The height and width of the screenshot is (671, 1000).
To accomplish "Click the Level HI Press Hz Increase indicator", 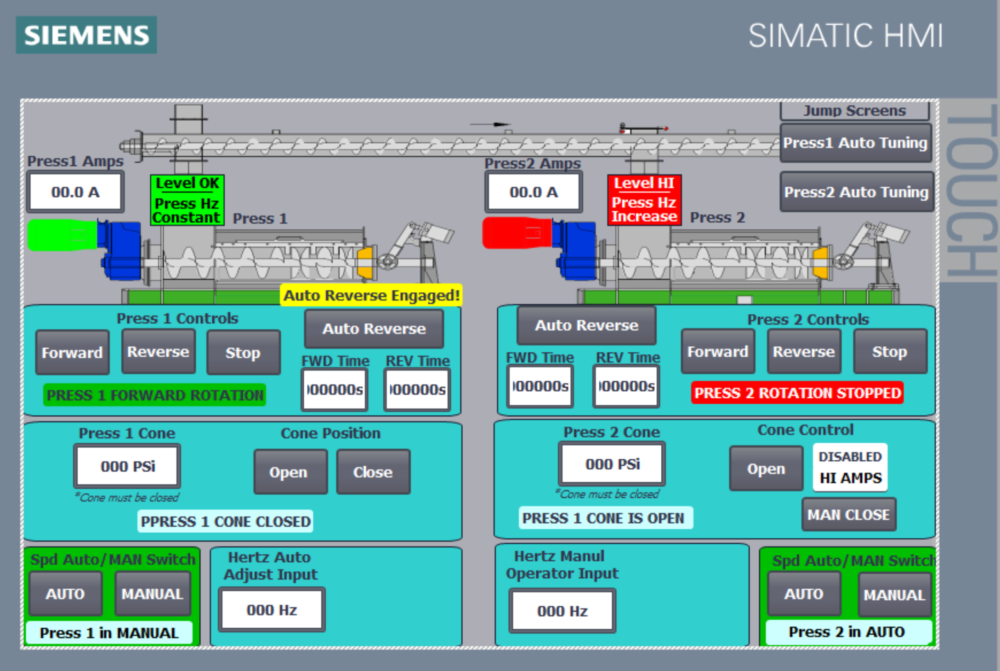I will click(644, 202).
